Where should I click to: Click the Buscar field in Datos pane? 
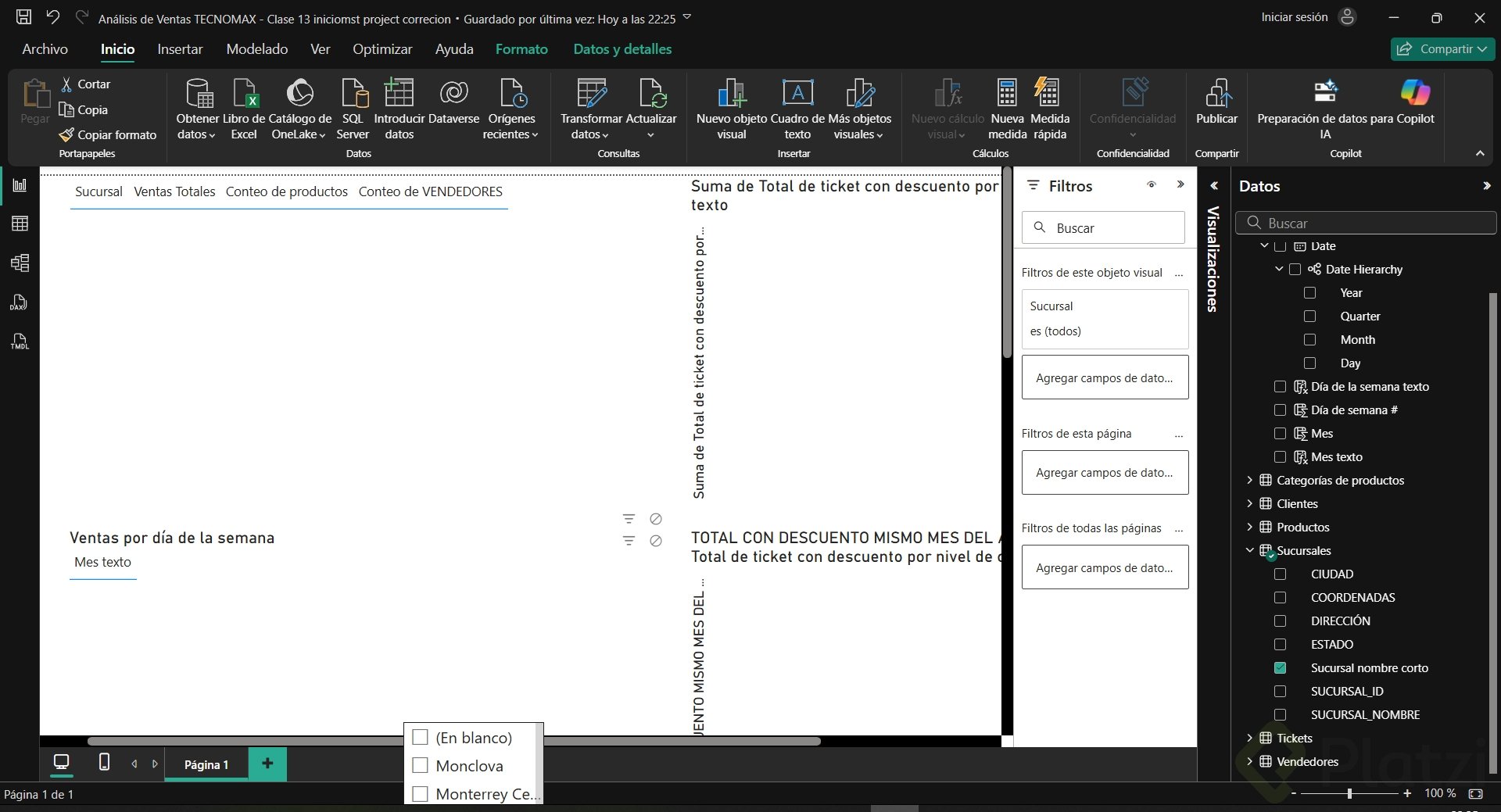1367,223
